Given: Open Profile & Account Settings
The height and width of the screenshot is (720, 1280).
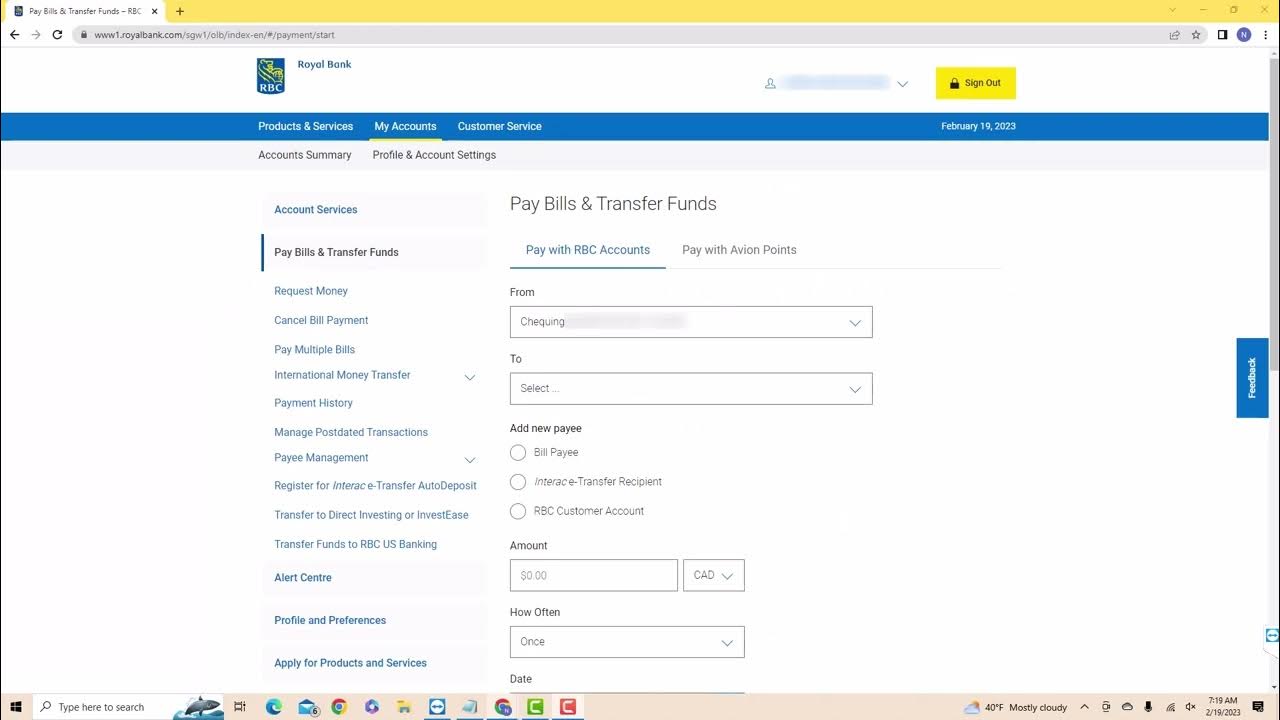Looking at the screenshot, I should [434, 155].
